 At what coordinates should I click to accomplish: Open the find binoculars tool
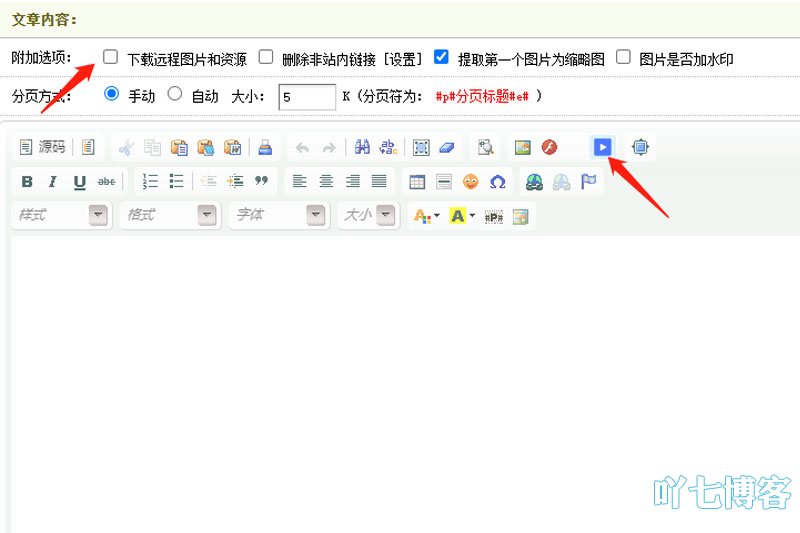[x=362, y=147]
